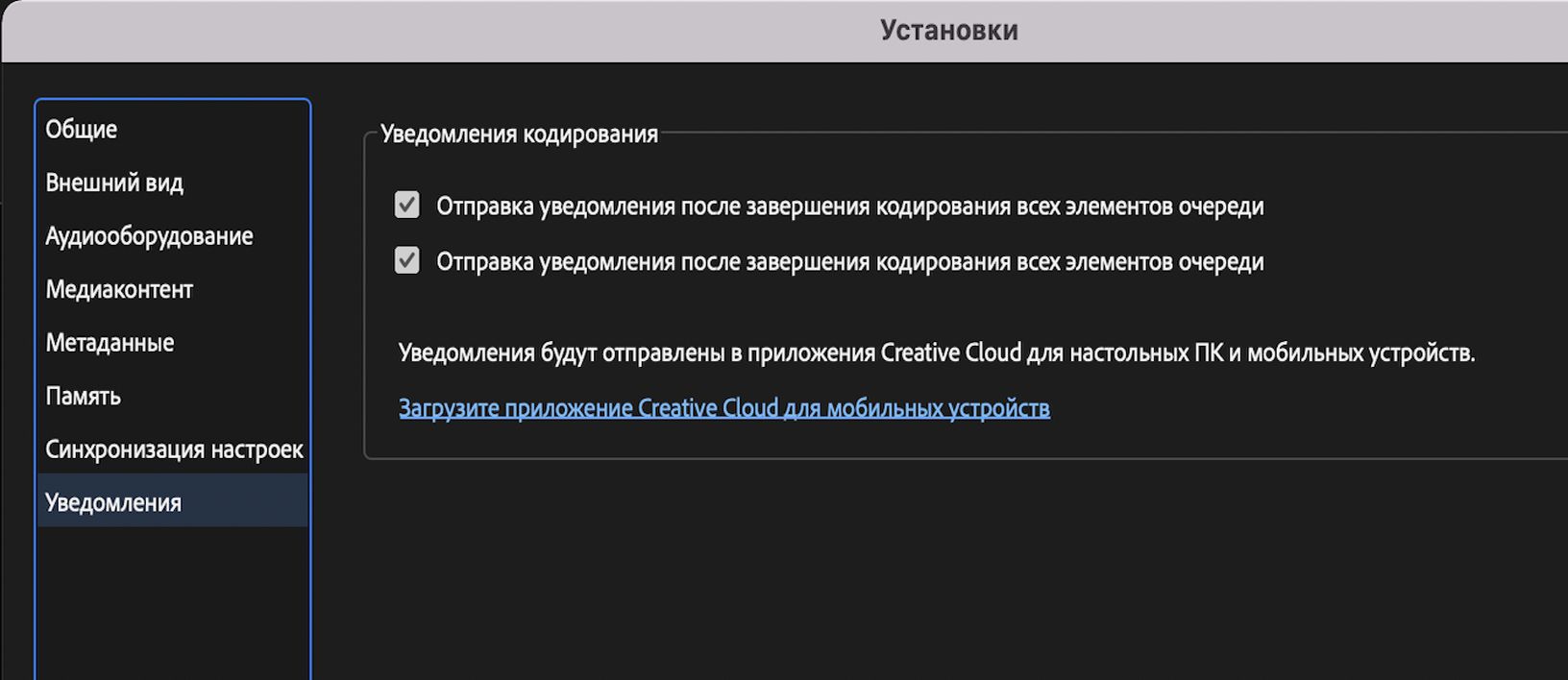Click the Уведомления будут отправлены info text
Image resolution: width=1568 pixels, height=680 pixels.
pos(936,353)
